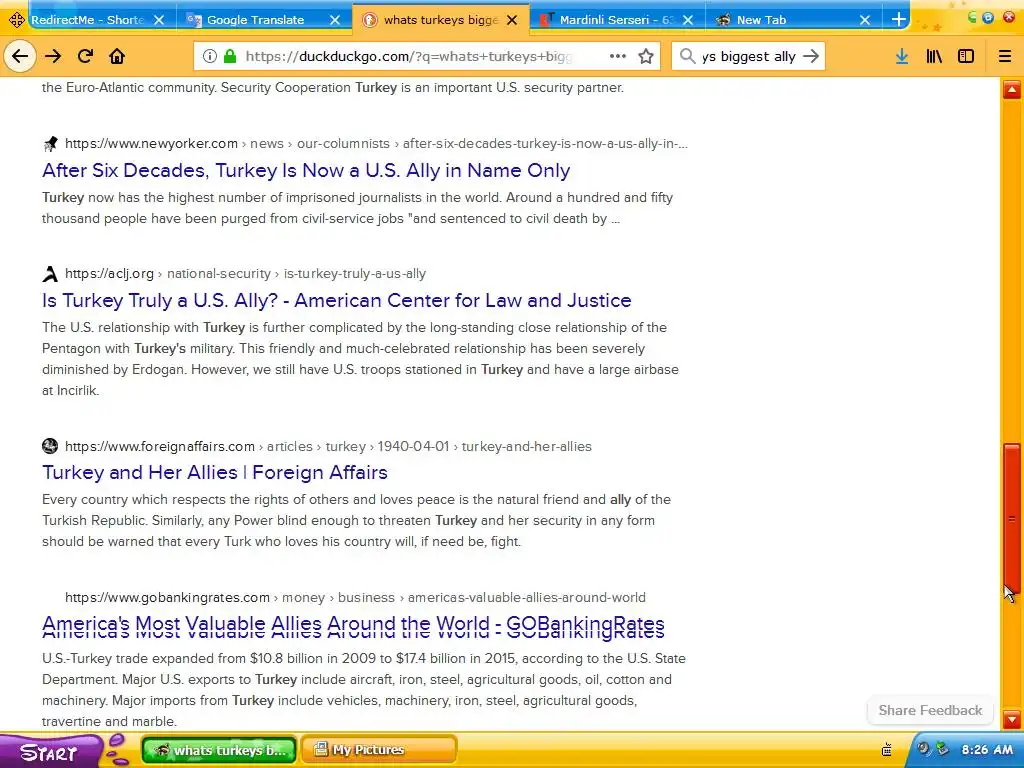The image size is (1024, 768).
Task: Close the Google Translate tab
Action: click(335, 20)
